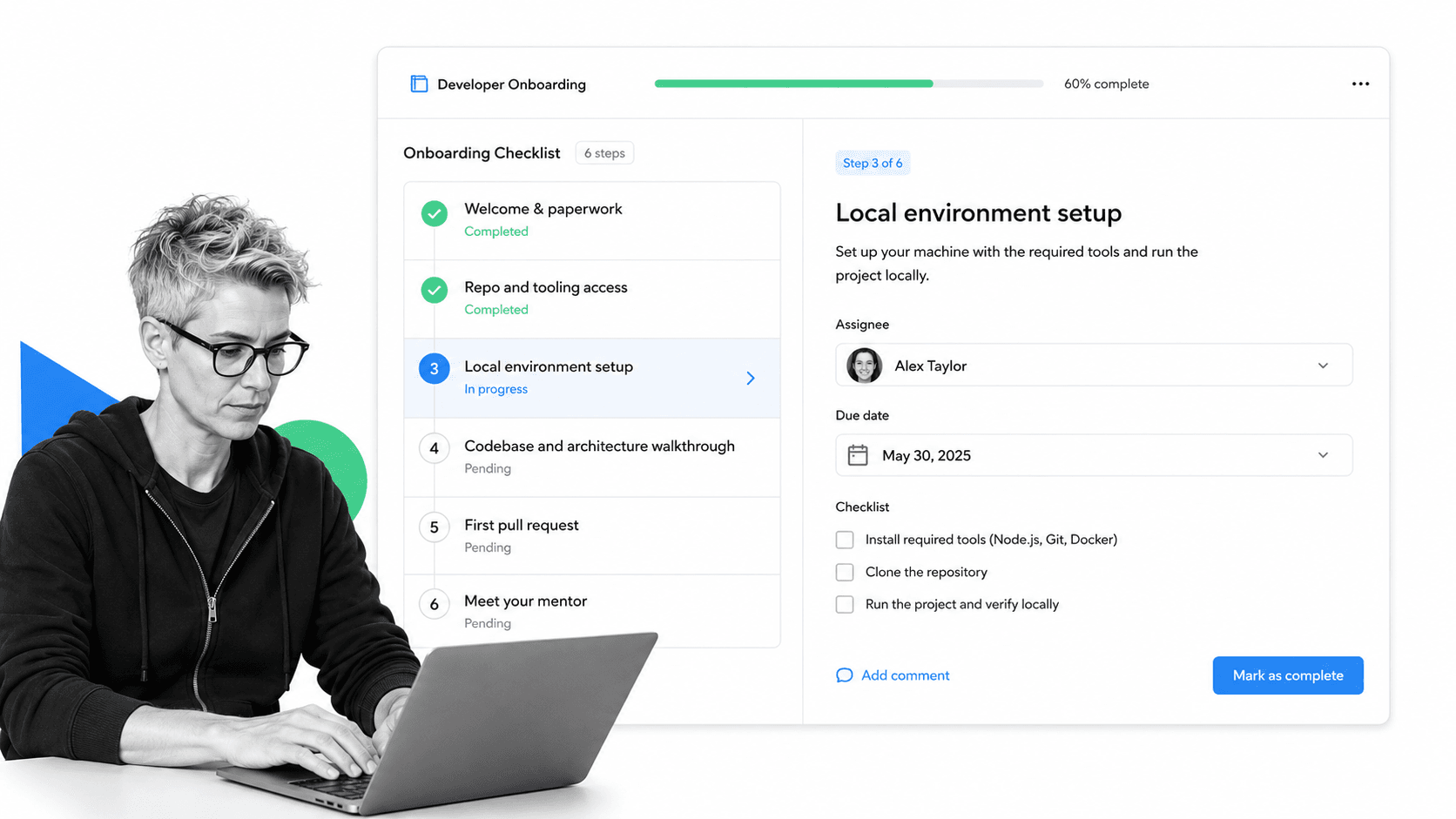Viewport: 1456px width, 819px height.
Task: Open the Alex Taylor assignee combo box
Action: click(1094, 366)
